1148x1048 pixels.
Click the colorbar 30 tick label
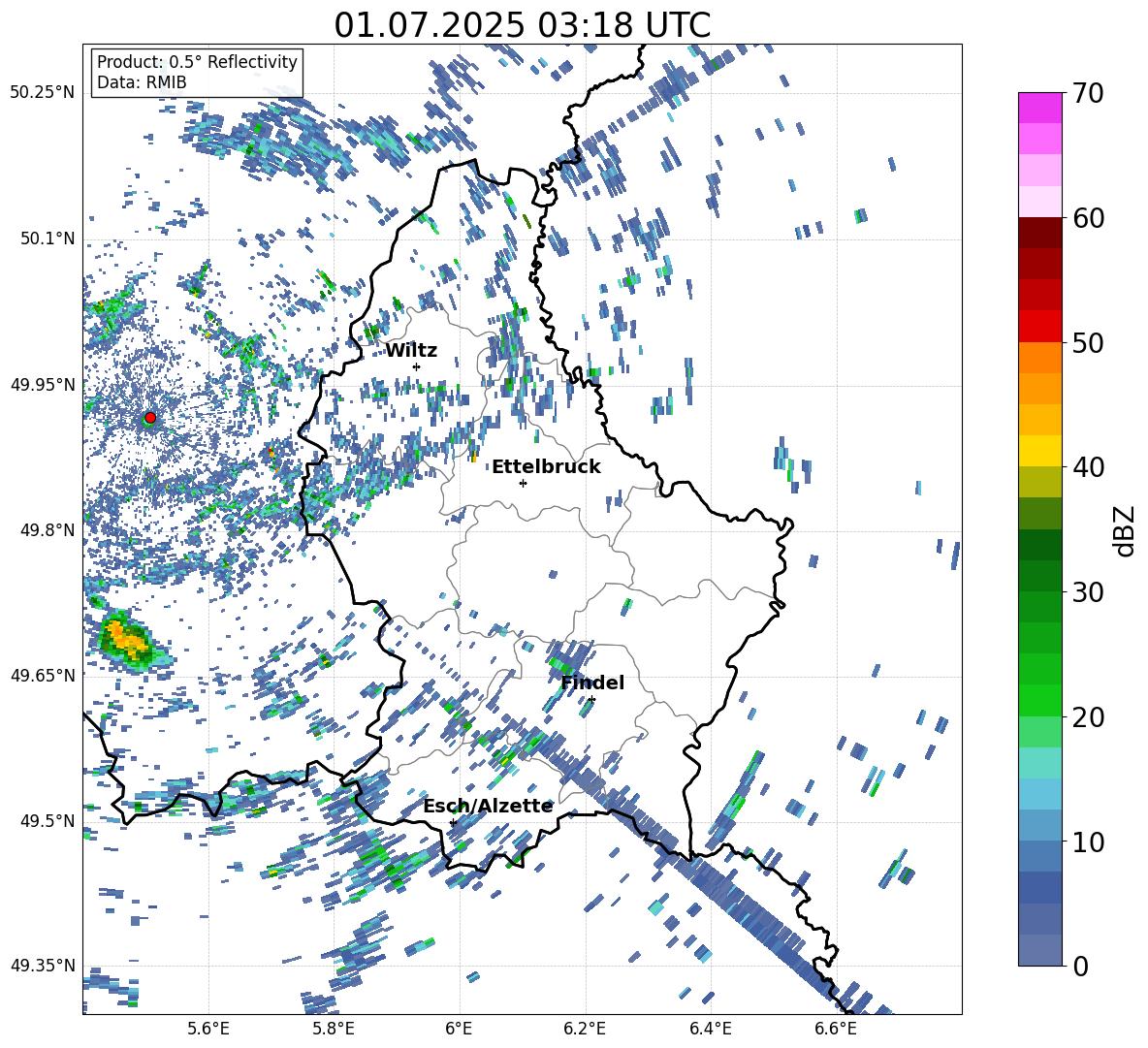[1088, 591]
